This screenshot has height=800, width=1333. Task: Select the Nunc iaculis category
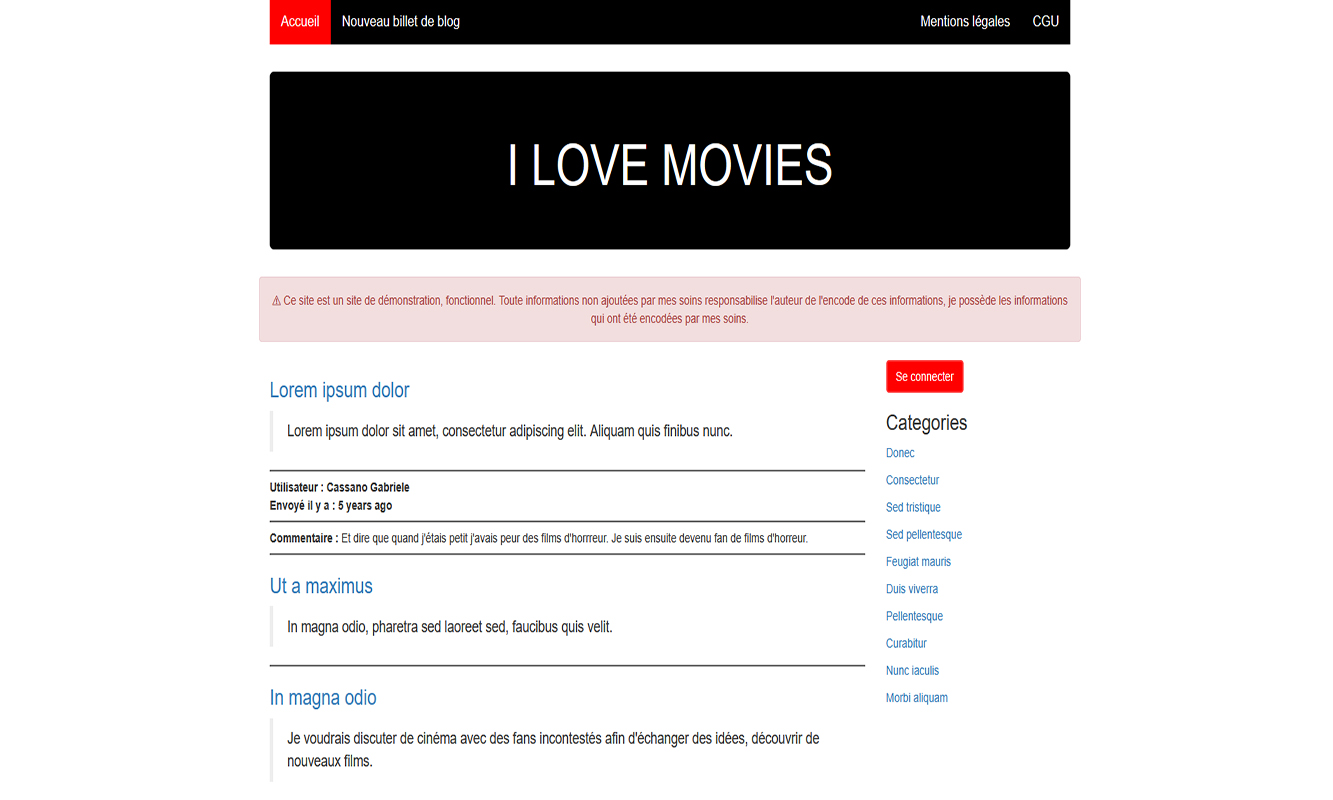tap(912, 670)
